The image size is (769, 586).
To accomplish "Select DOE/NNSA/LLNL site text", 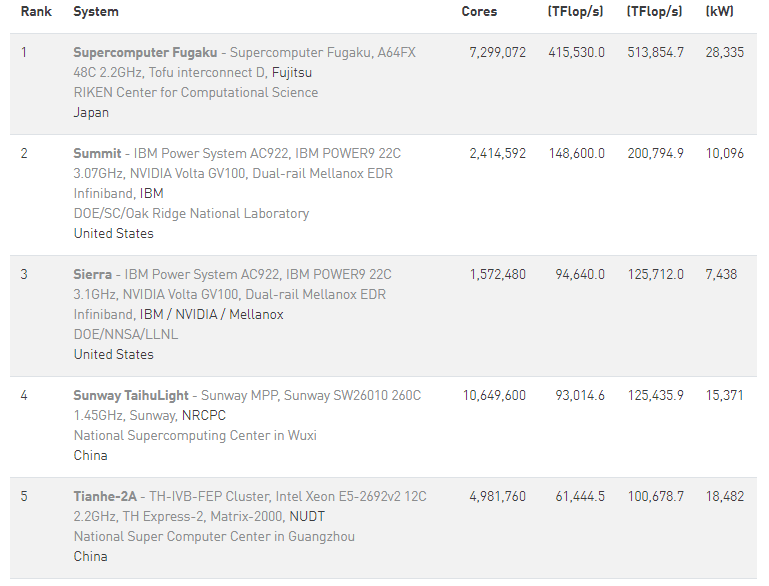I will (x=126, y=334).
